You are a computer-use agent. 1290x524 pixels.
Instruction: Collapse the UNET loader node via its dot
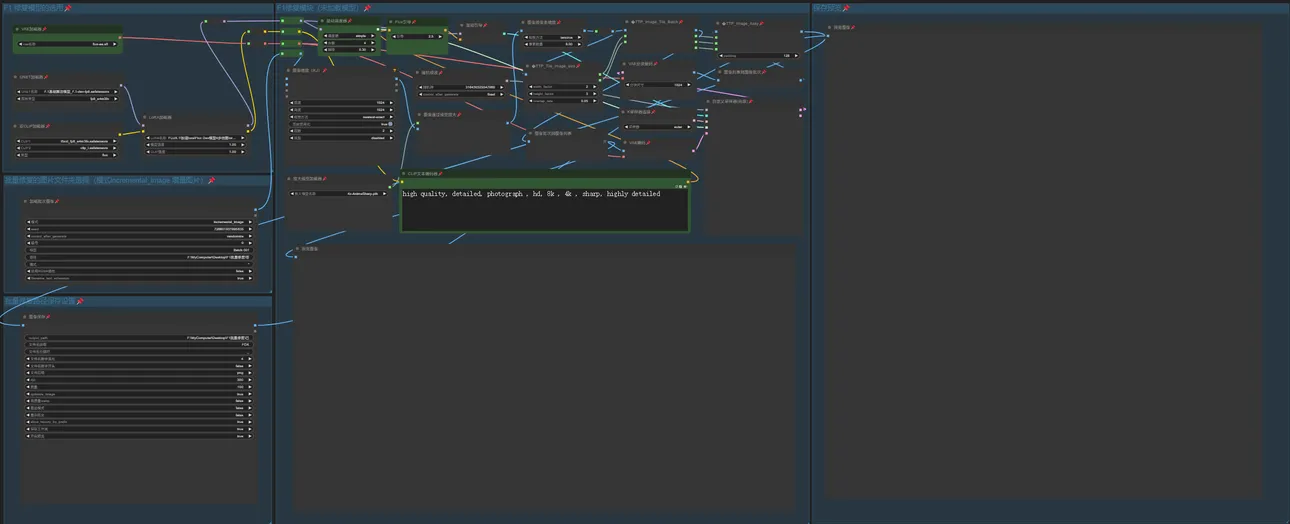coord(16,77)
